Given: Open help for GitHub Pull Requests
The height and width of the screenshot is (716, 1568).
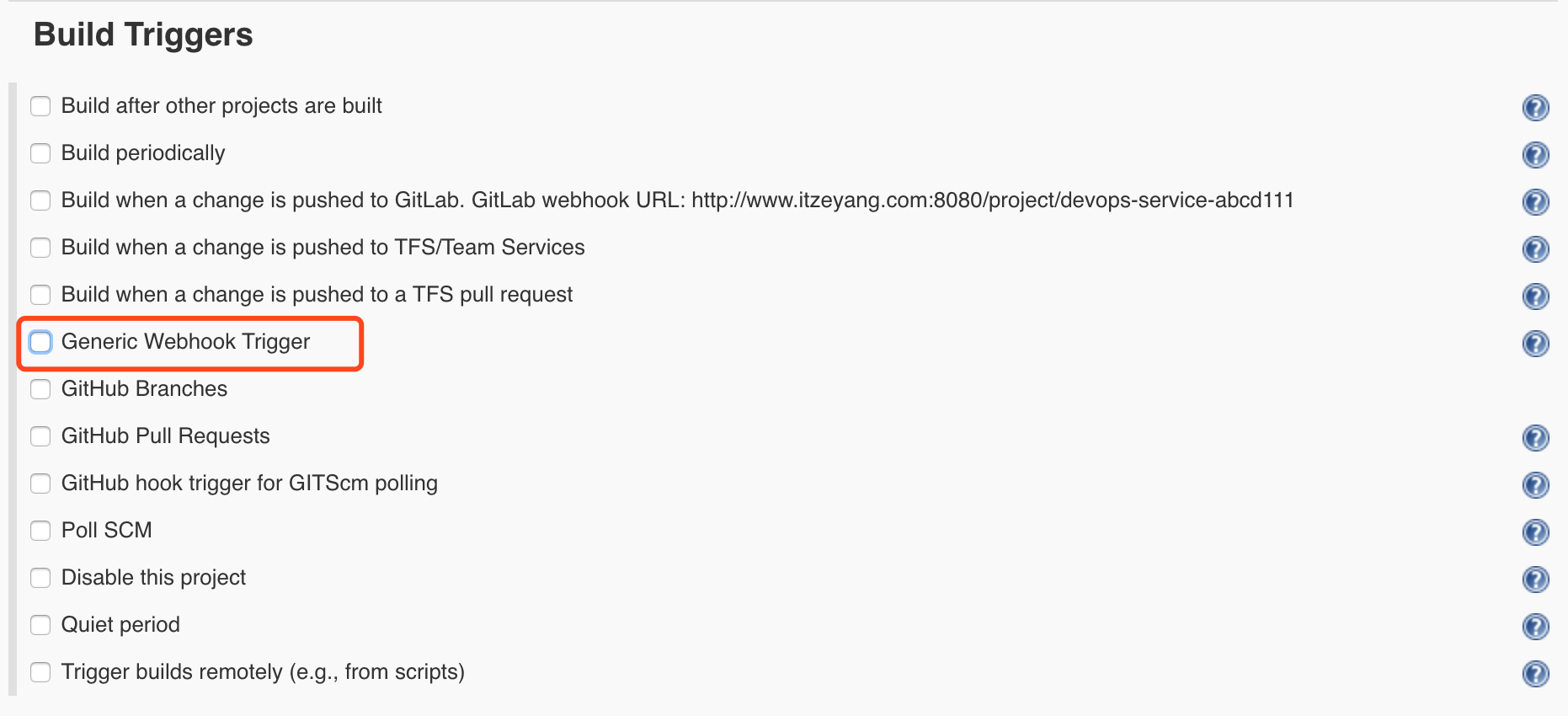Looking at the screenshot, I should click(1536, 438).
